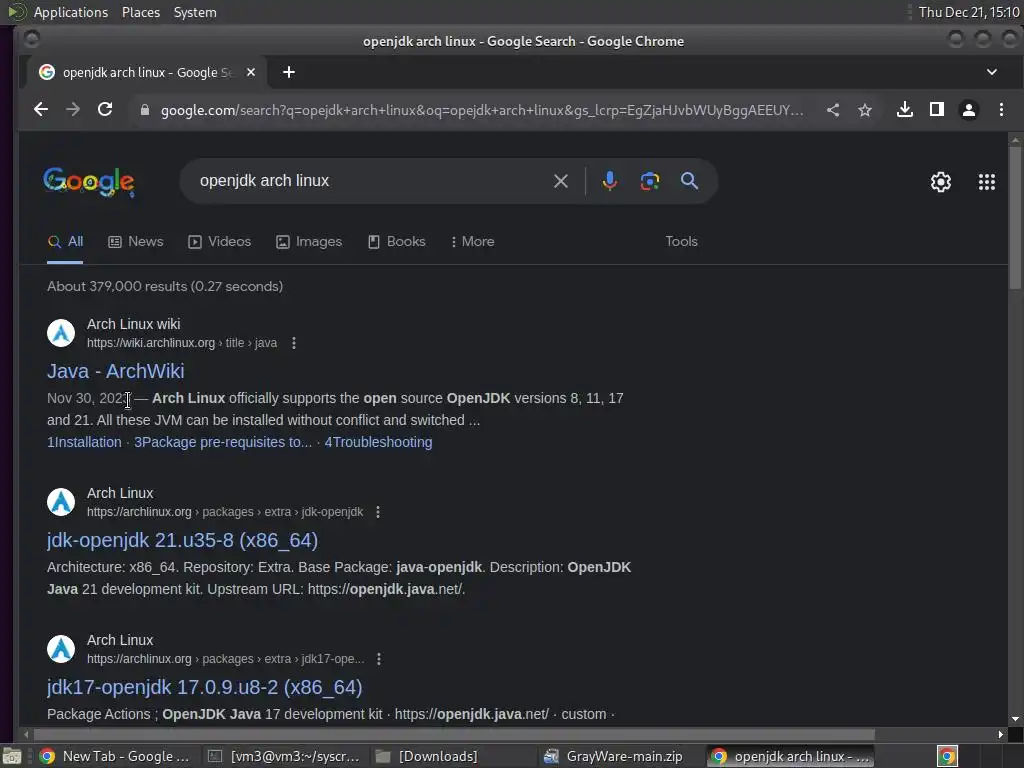The height and width of the screenshot is (768, 1024).
Task: Reload the Google search page
Action: pyautogui.click(x=104, y=110)
